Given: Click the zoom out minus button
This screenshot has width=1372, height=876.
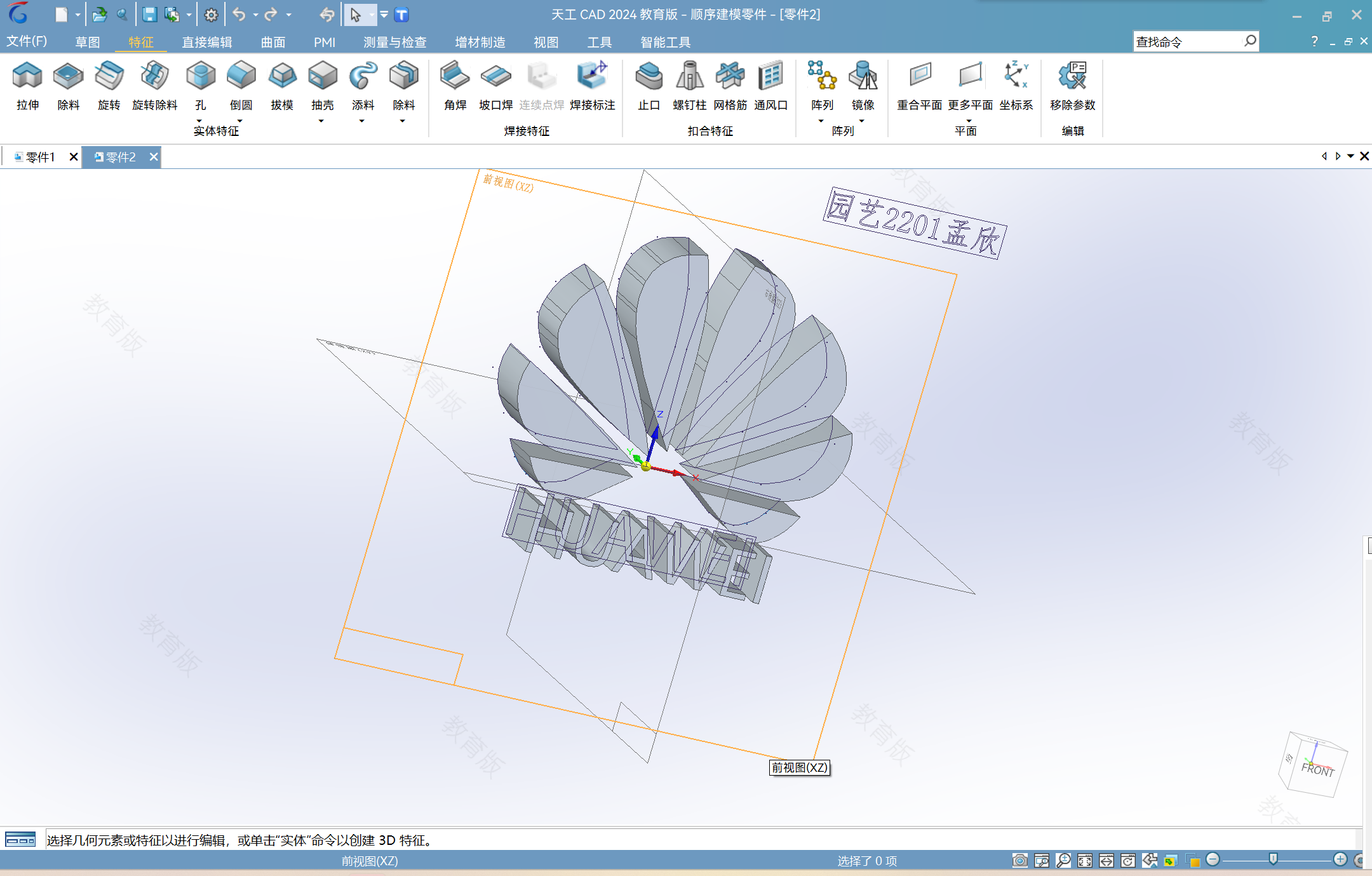Looking at the screenshot, I should coord(1213,859).
